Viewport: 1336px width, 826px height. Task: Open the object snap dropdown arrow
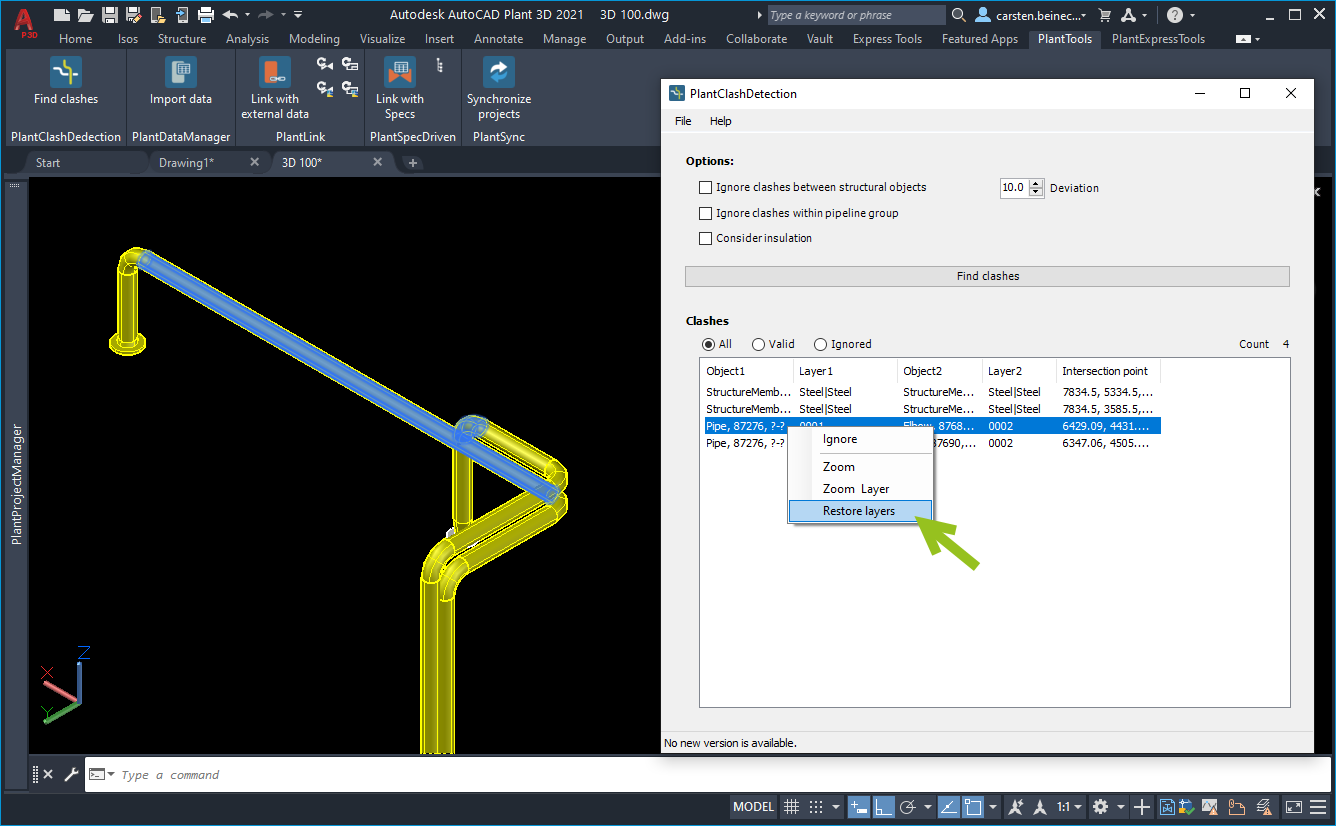tap(993, 807)
